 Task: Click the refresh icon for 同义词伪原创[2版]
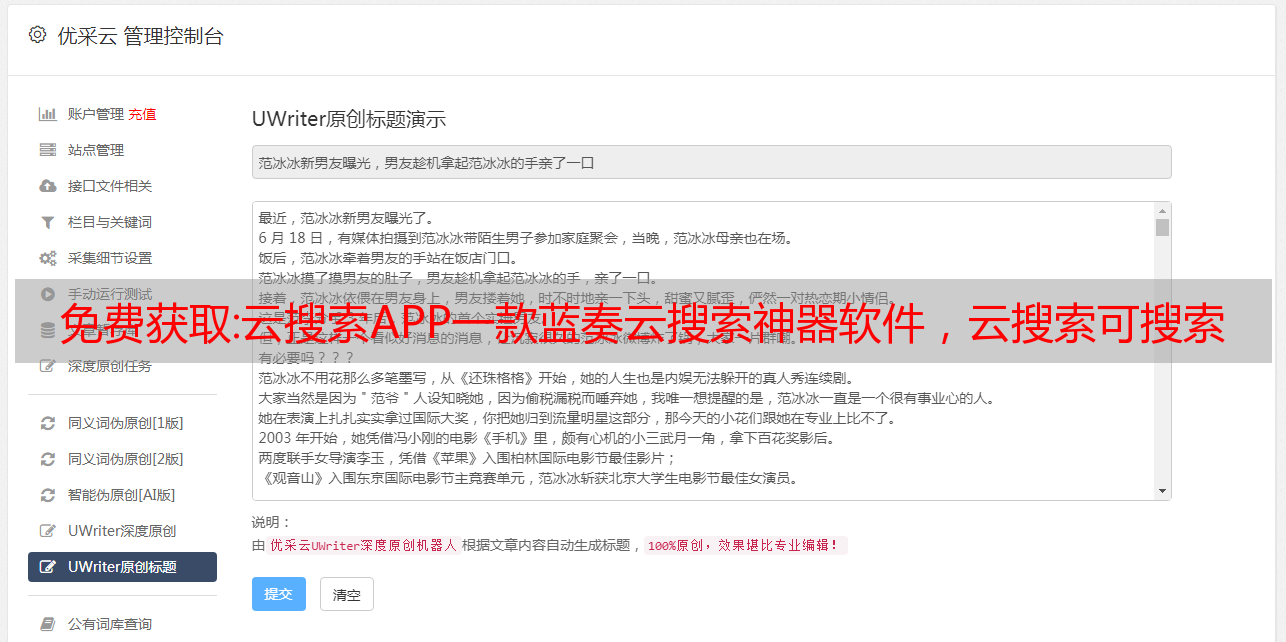click(47, 459)
